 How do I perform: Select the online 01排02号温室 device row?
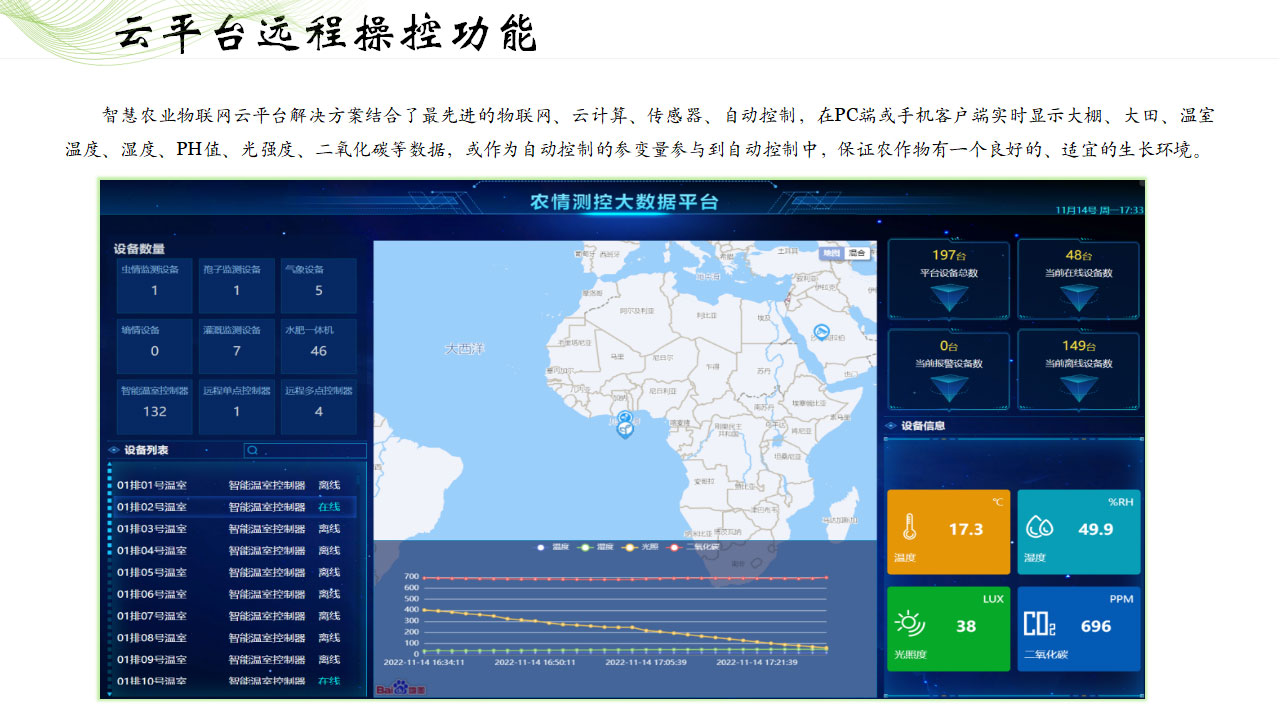(235, 507)
